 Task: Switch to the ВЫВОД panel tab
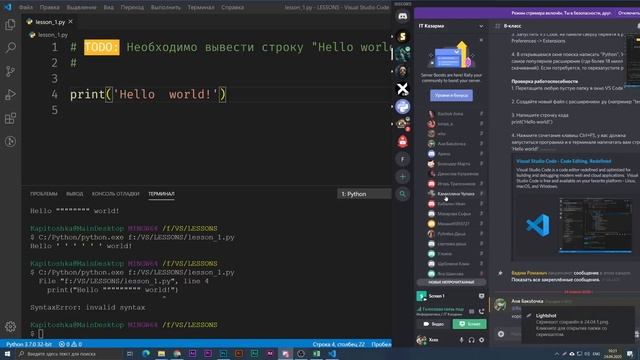(x=75, y=194)
